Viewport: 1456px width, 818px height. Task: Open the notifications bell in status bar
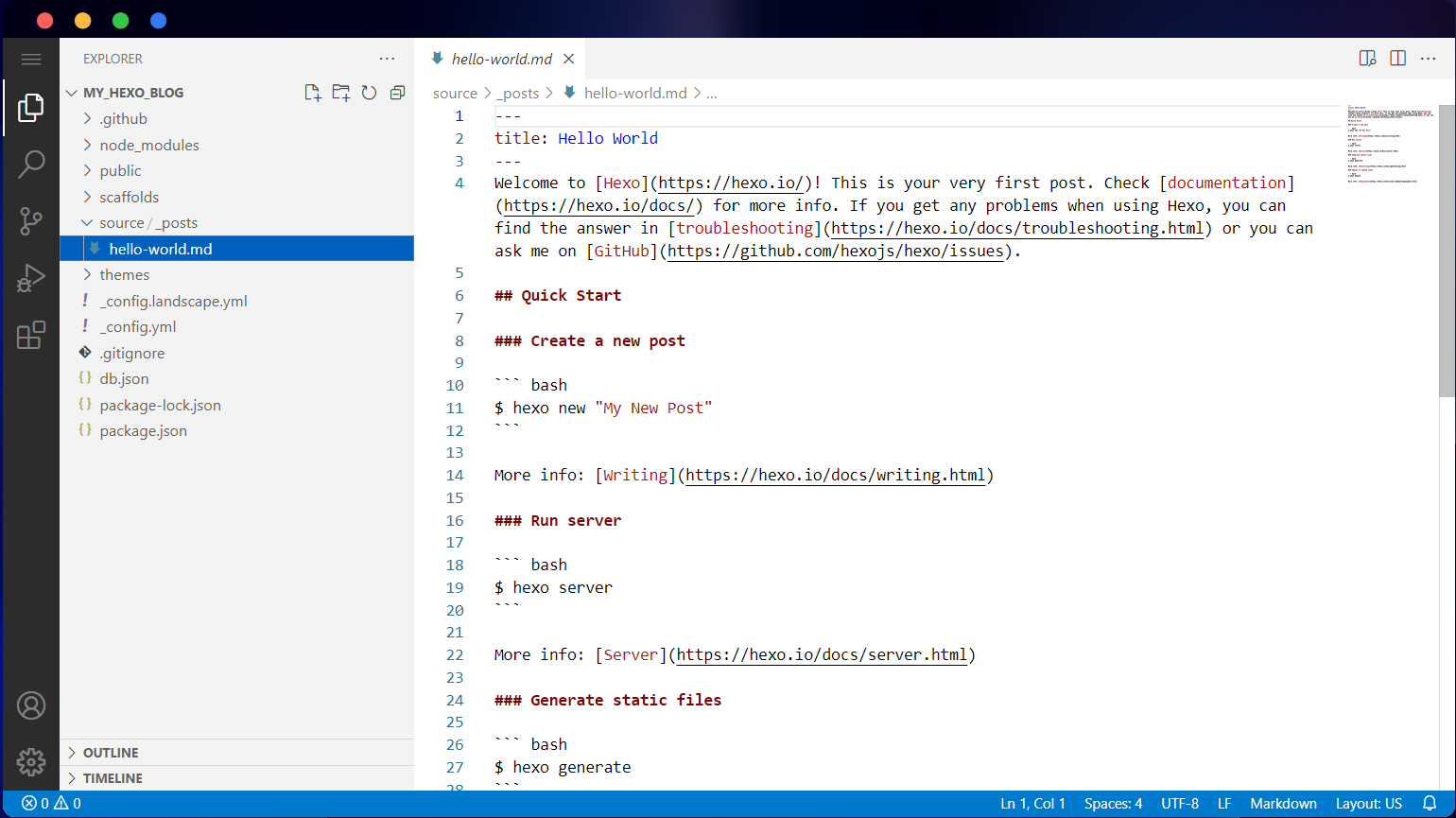point(1430,804)
